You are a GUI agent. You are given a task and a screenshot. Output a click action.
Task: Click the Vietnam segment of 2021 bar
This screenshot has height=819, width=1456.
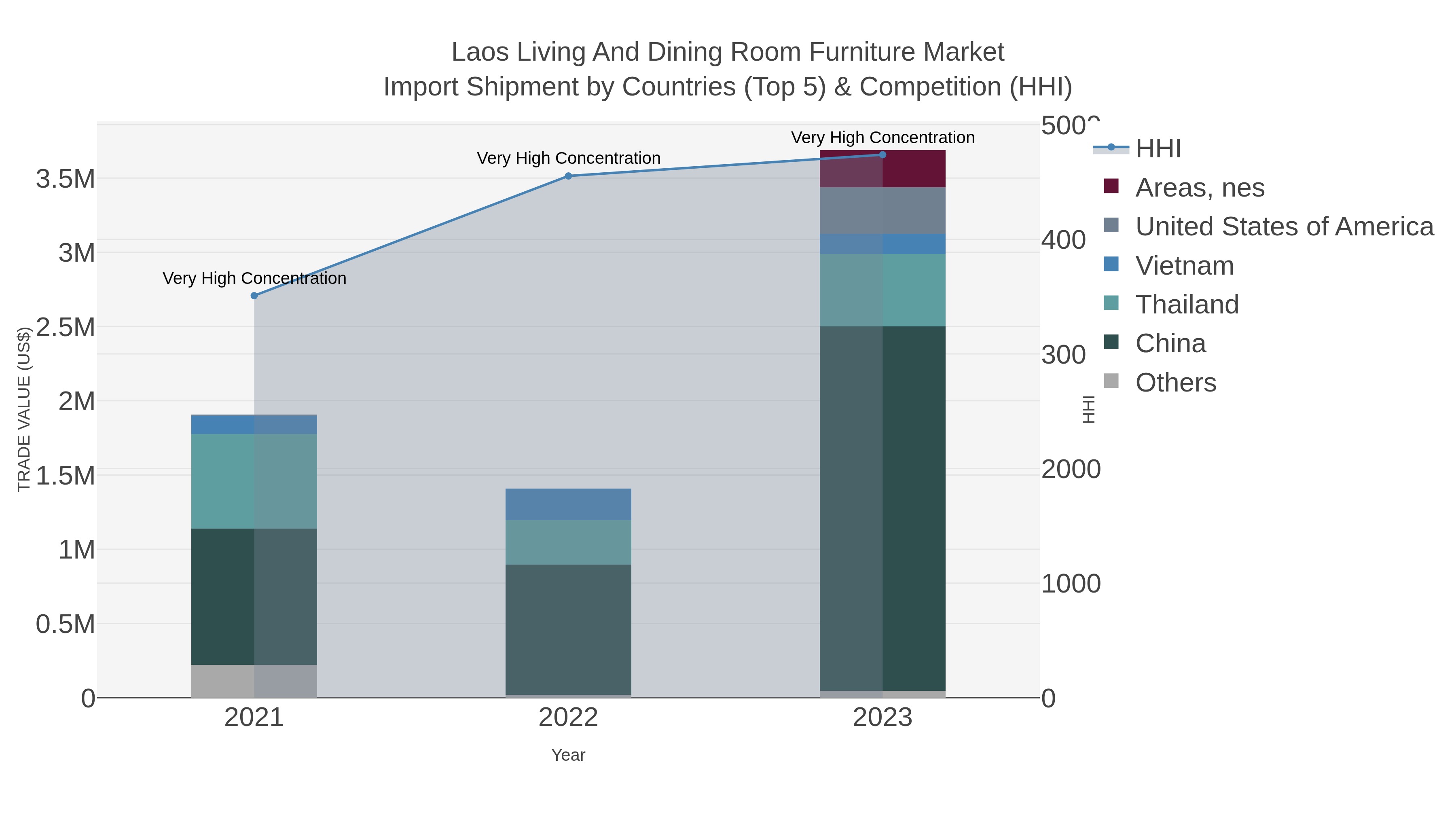(254, 425)
